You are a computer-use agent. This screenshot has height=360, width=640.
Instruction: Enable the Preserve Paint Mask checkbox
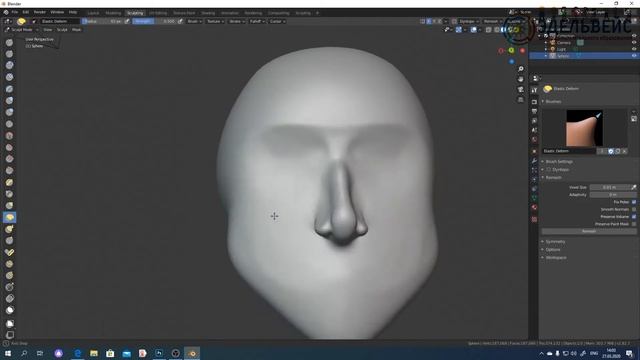634,224
